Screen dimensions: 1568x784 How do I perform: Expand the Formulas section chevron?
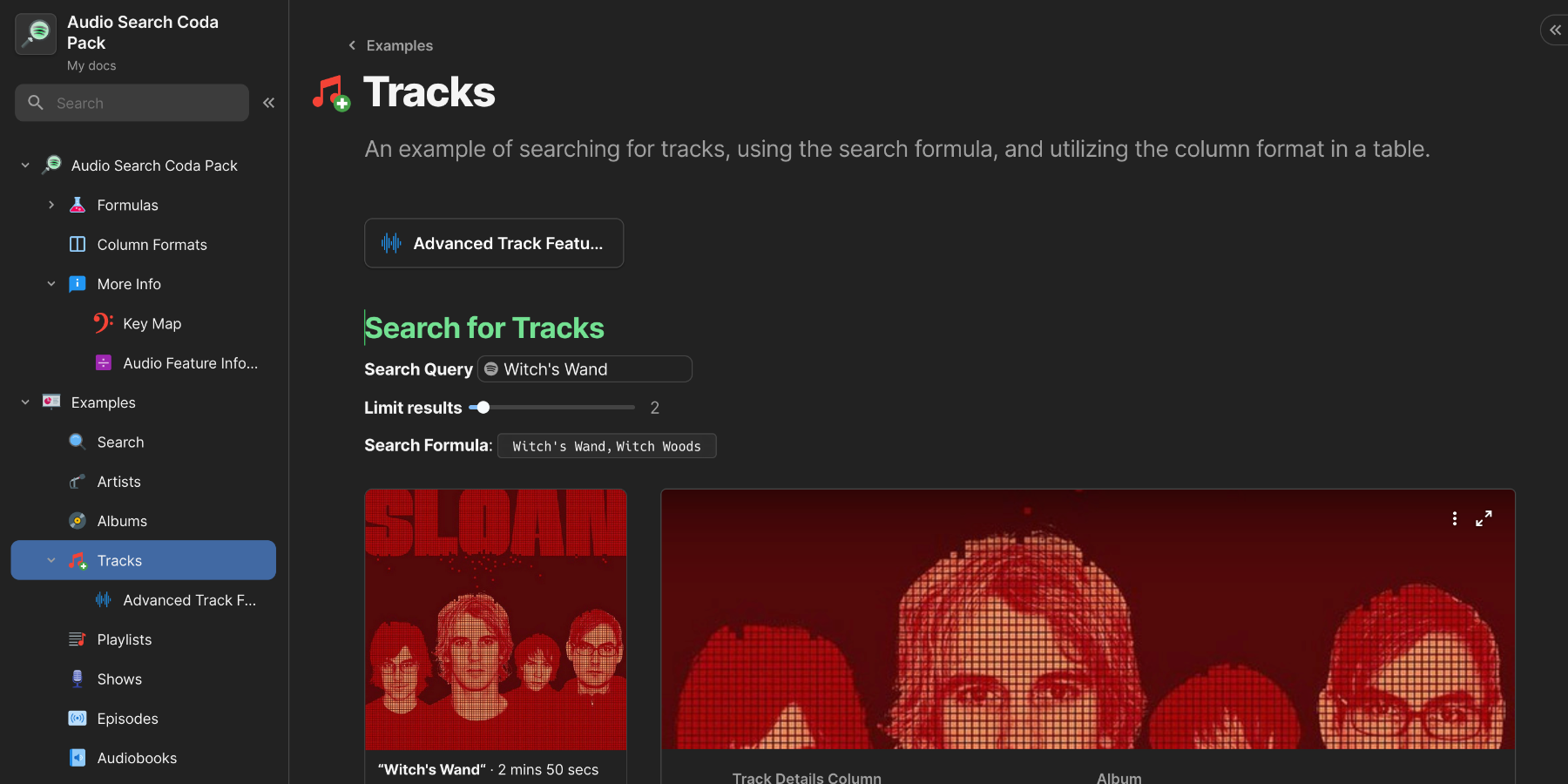pos(51,205)
